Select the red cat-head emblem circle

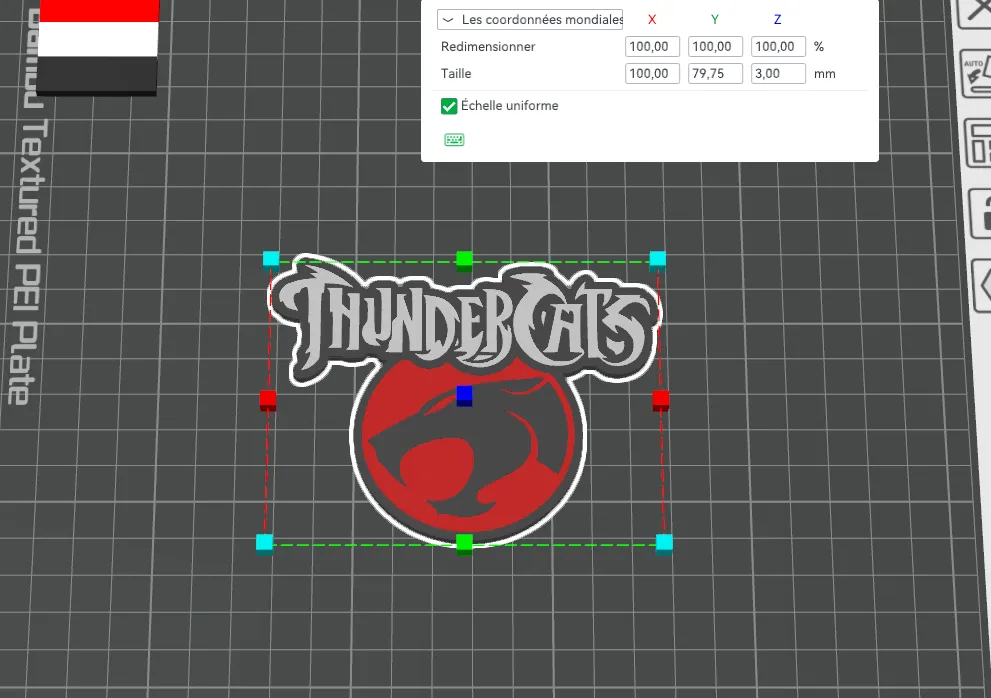click(468, 446)
